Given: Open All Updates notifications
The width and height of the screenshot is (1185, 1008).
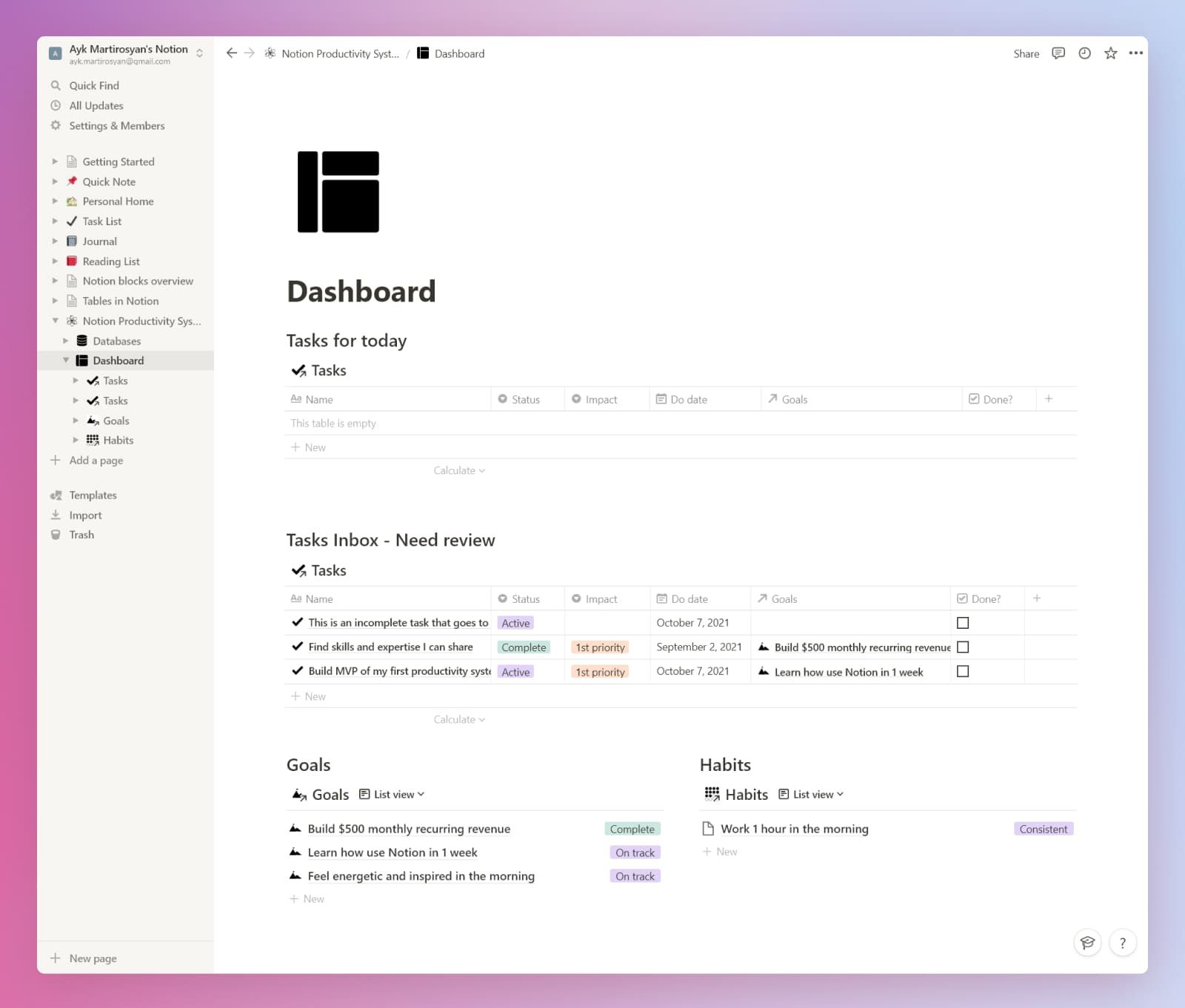Looking at the screenshot, I should click(x=96, y=105).
